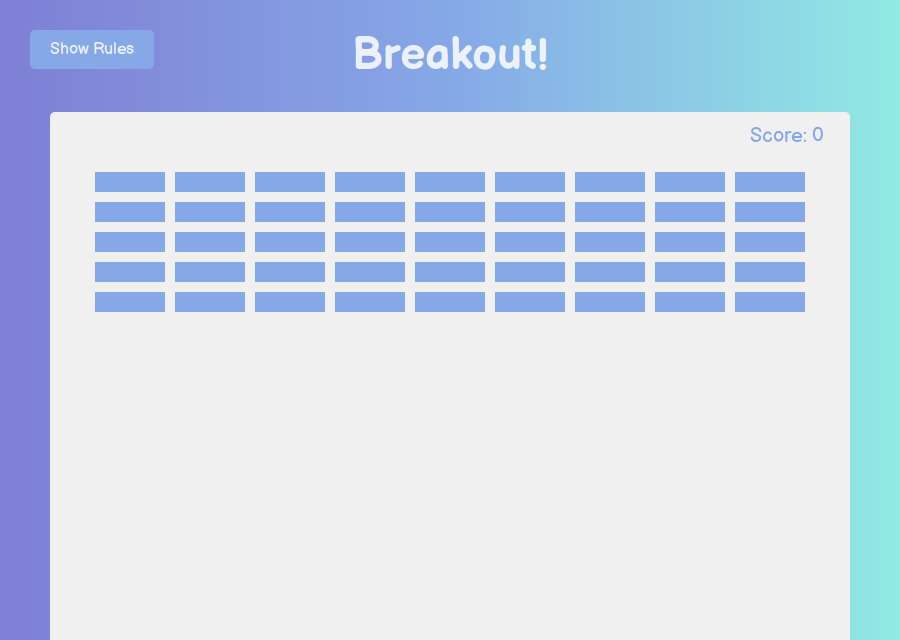Click the fourth brick in fourth row
This screenshot has height=640, width=900.
point(370,272)
